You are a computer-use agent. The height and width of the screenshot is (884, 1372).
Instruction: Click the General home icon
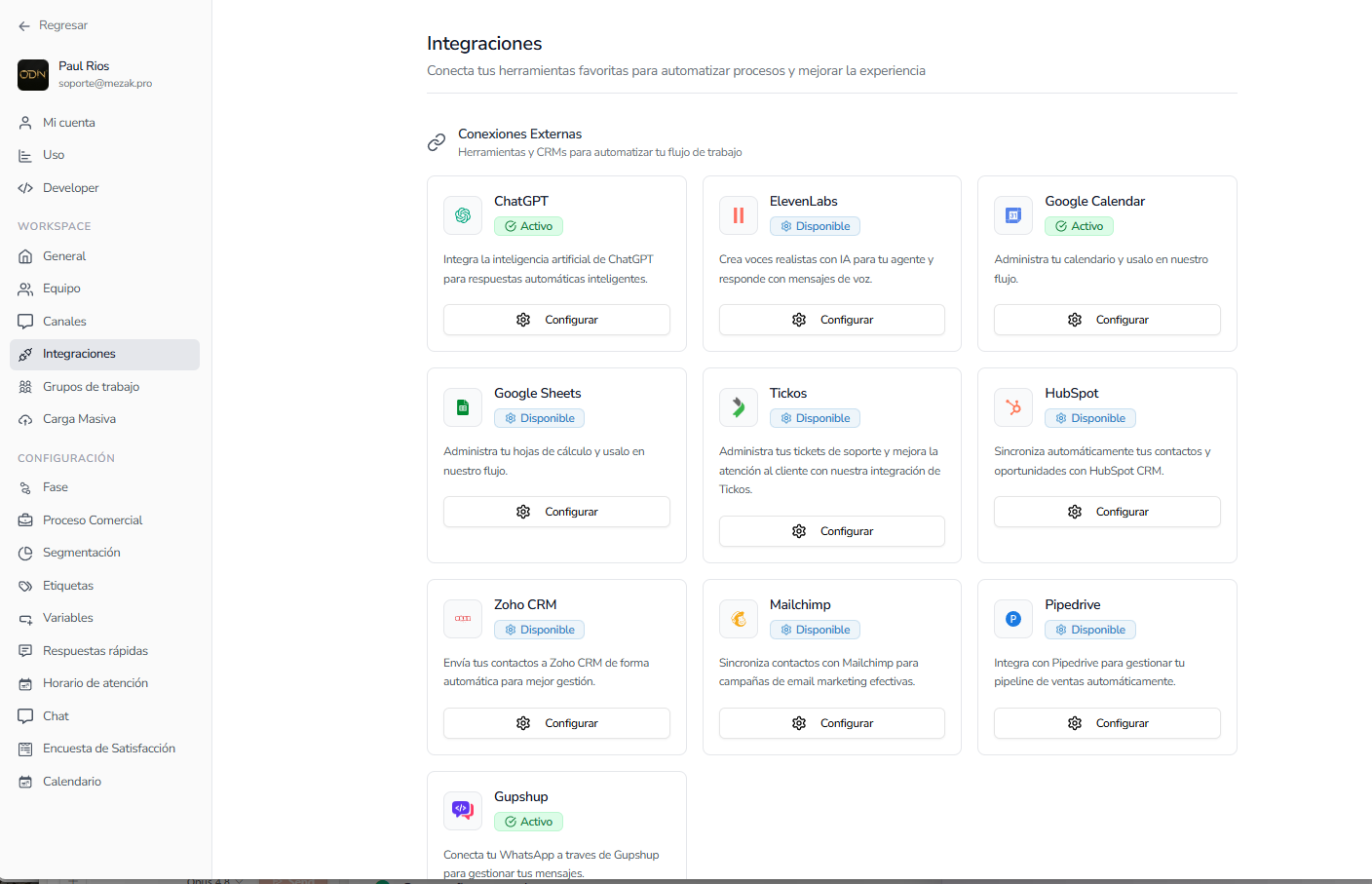(x=25, y=256)
